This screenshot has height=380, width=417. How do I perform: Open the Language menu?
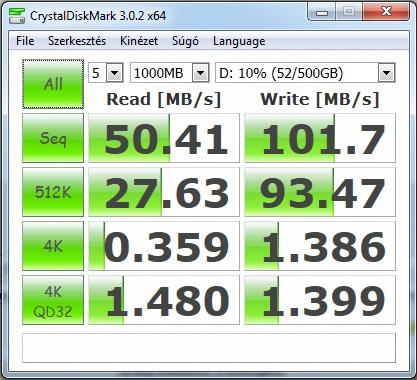[x=239, y=41]
